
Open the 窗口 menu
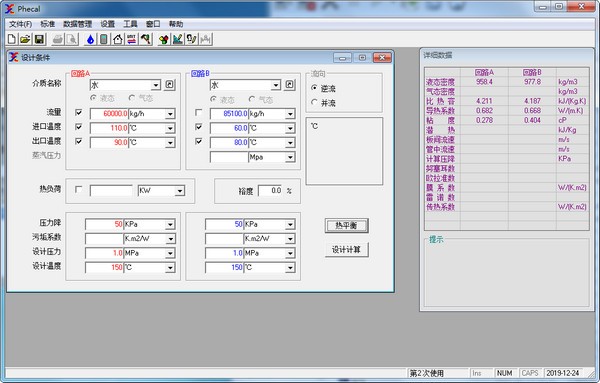[x=153, y=24]
